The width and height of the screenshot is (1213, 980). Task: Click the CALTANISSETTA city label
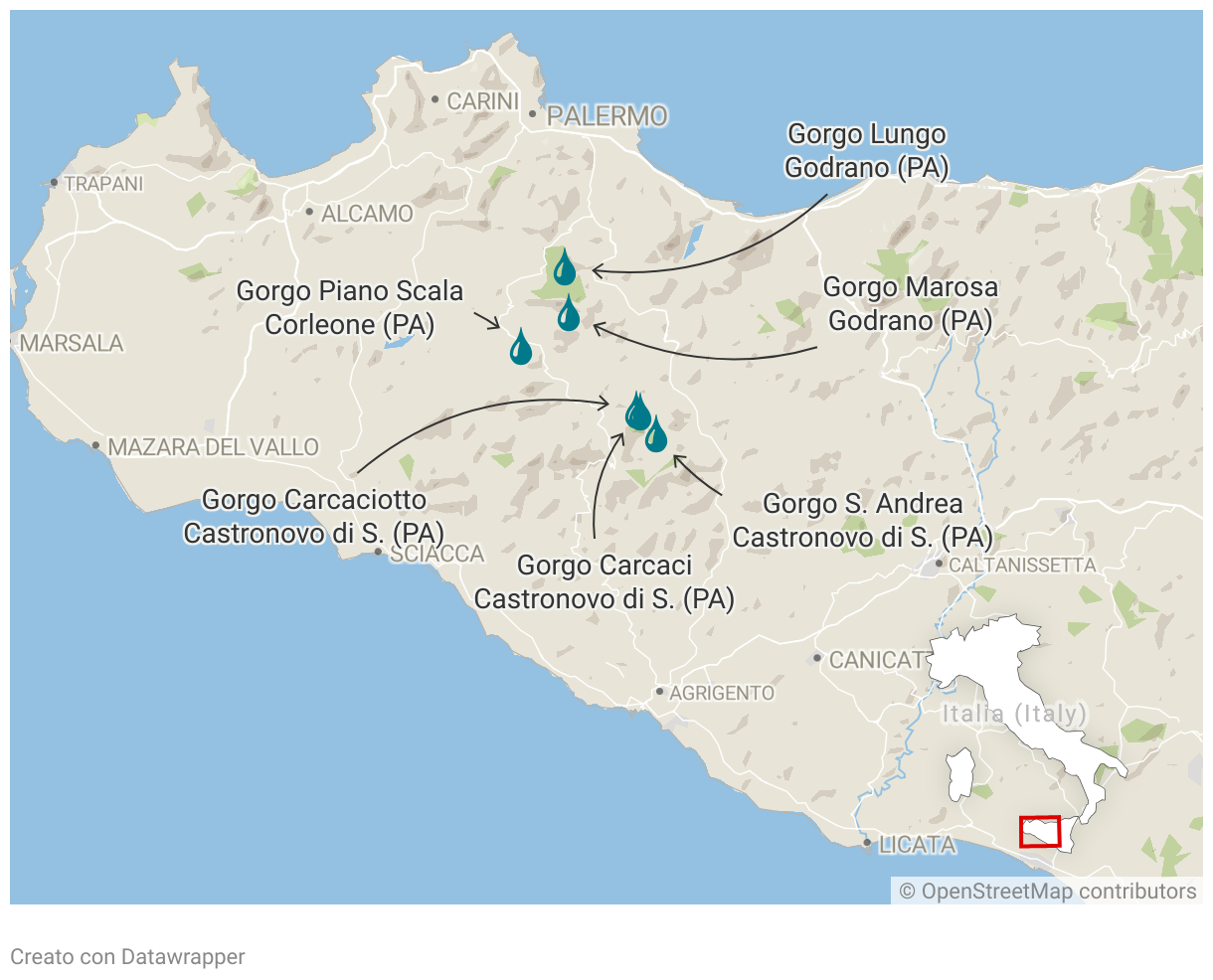pos(1021,566)
